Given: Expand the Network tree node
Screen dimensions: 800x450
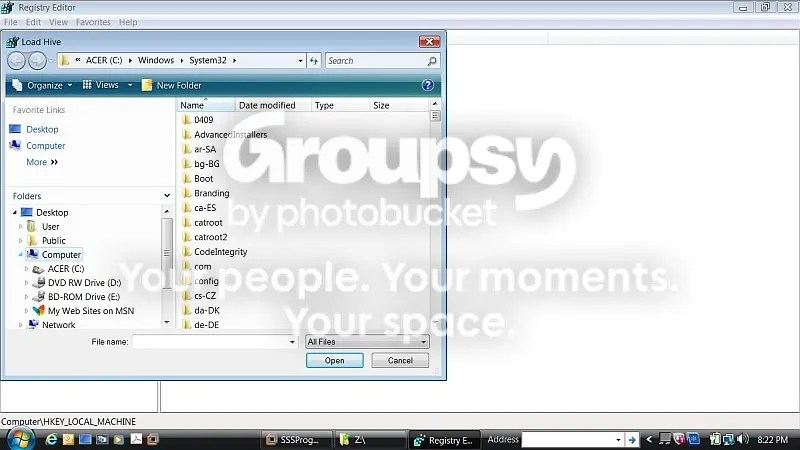Looking at the screenshot, I should pos(20,324).
